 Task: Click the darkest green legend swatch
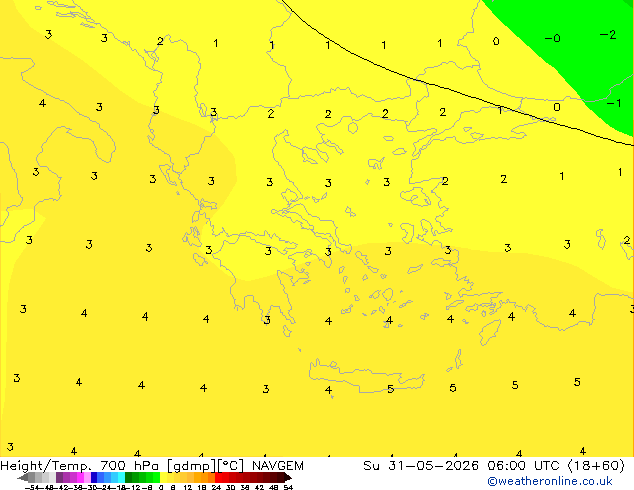(x=129, y=478)
